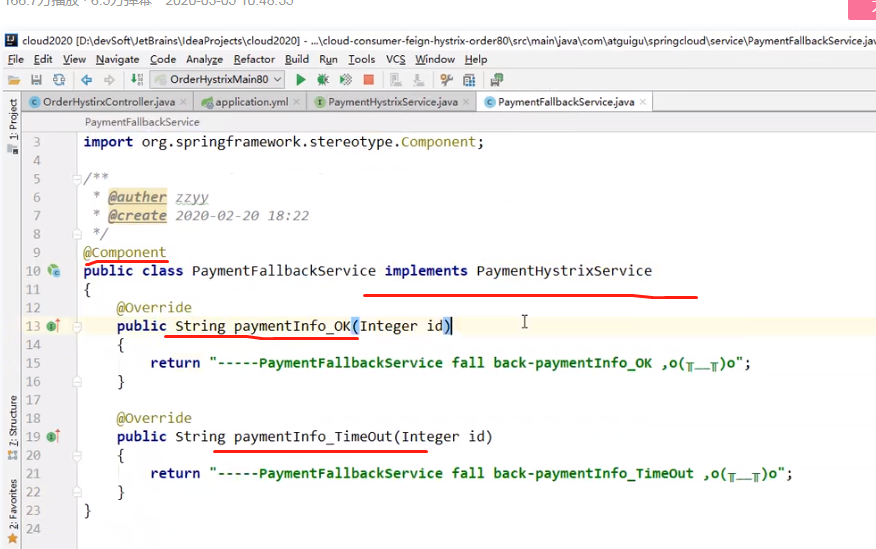Start debugging with bug icon

[x=323, y=80]
